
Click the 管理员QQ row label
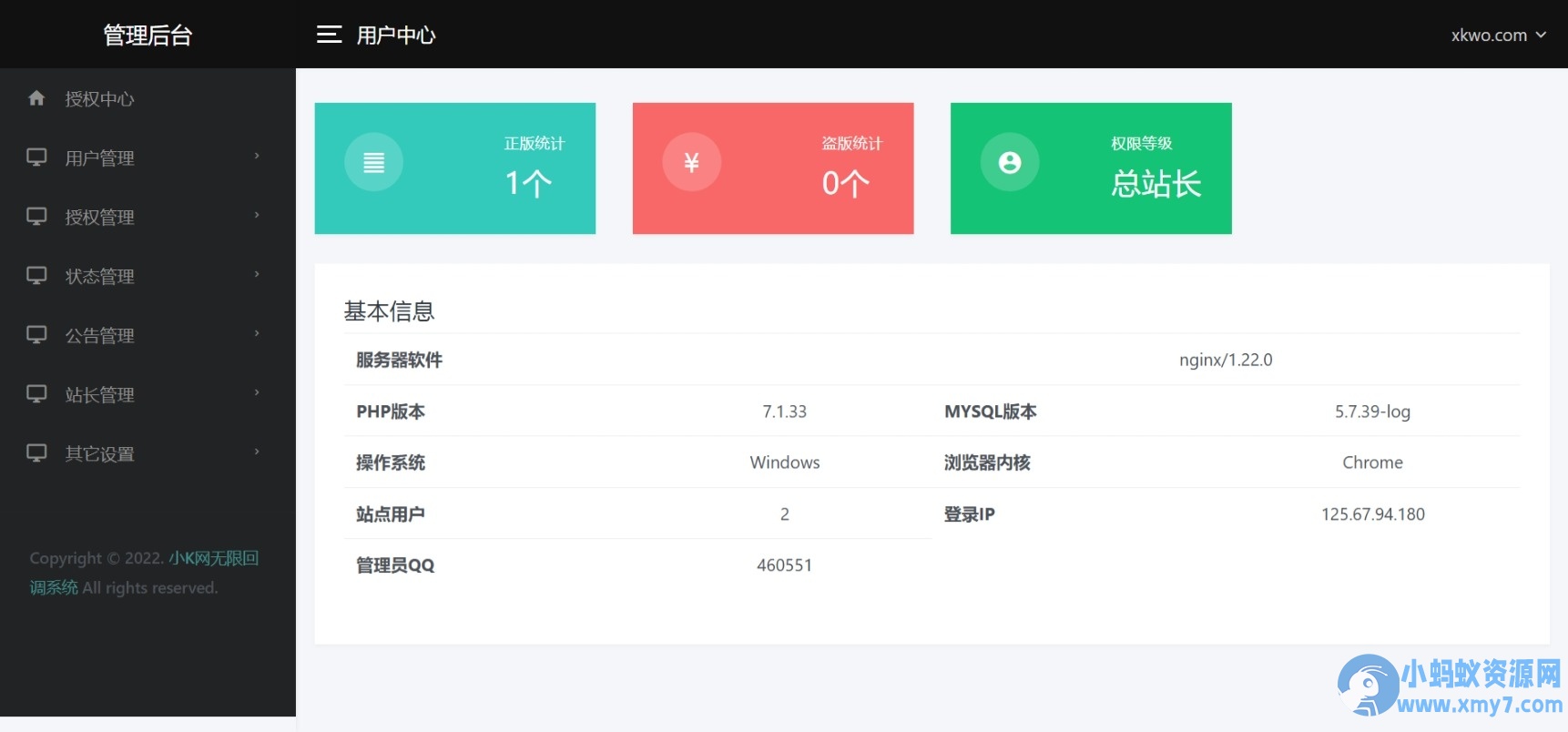pyautogui.click(x=395, y=565)
